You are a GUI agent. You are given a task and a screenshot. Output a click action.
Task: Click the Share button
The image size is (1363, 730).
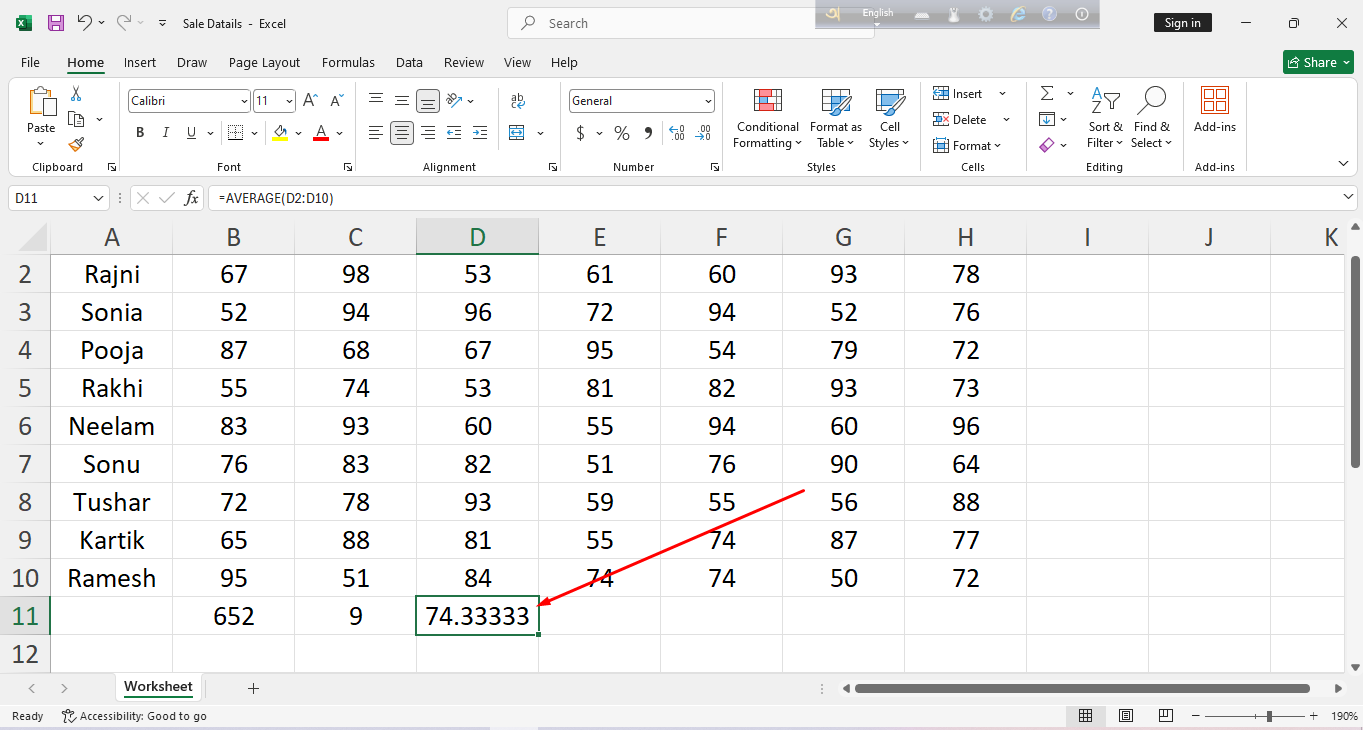(x=1318, y=62)
